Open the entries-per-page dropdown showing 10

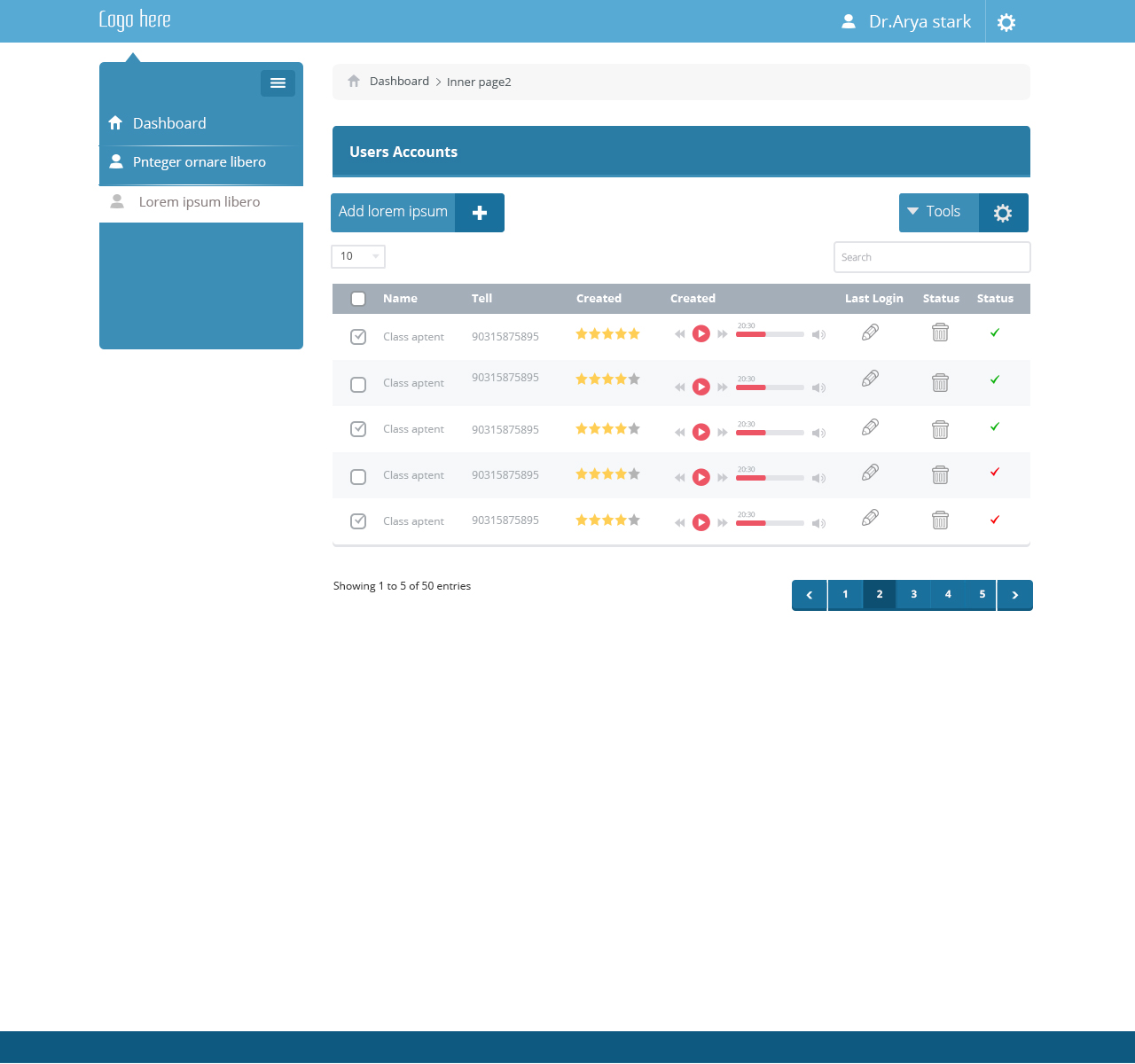[358, 256]
